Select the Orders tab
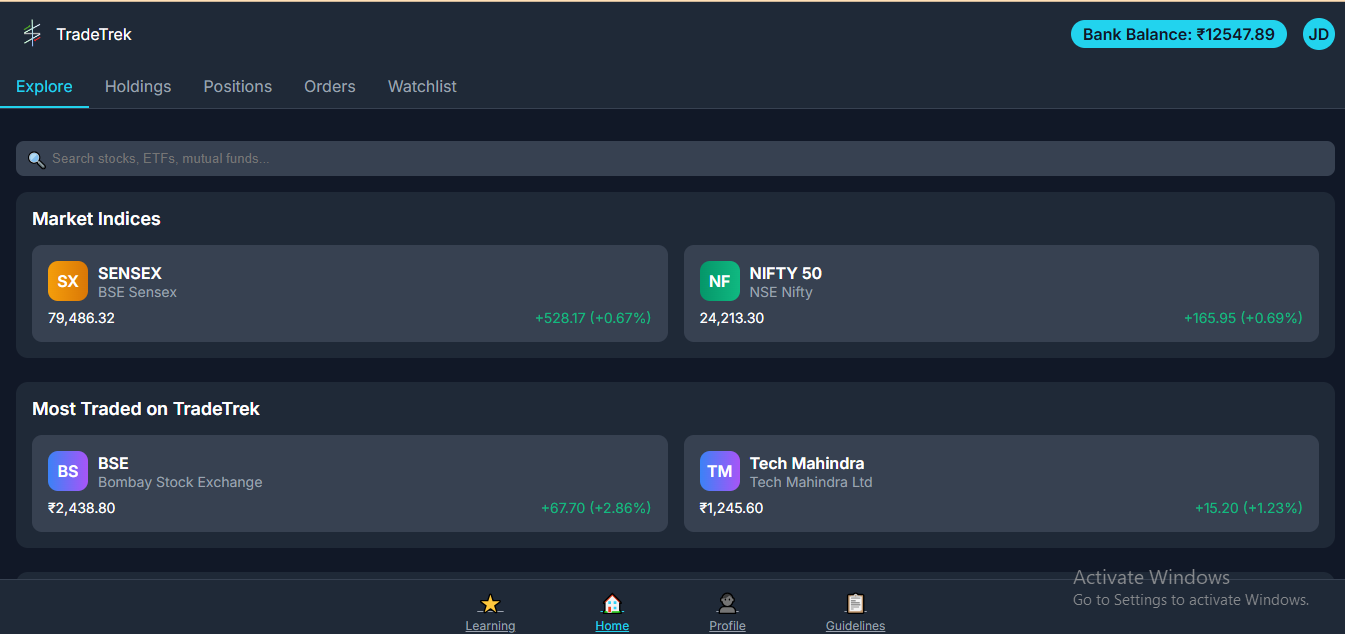Viewport: 1345px width, 634px height. pos(330,87)
